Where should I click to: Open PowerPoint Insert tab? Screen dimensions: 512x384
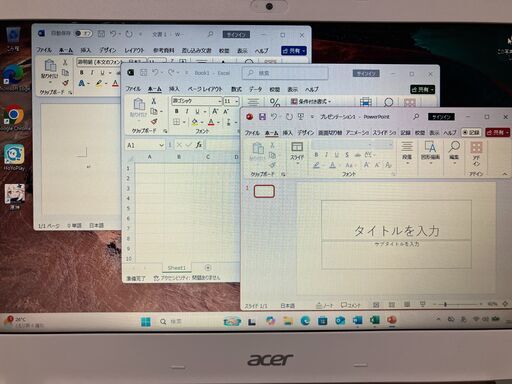click(x=287, y=133)
